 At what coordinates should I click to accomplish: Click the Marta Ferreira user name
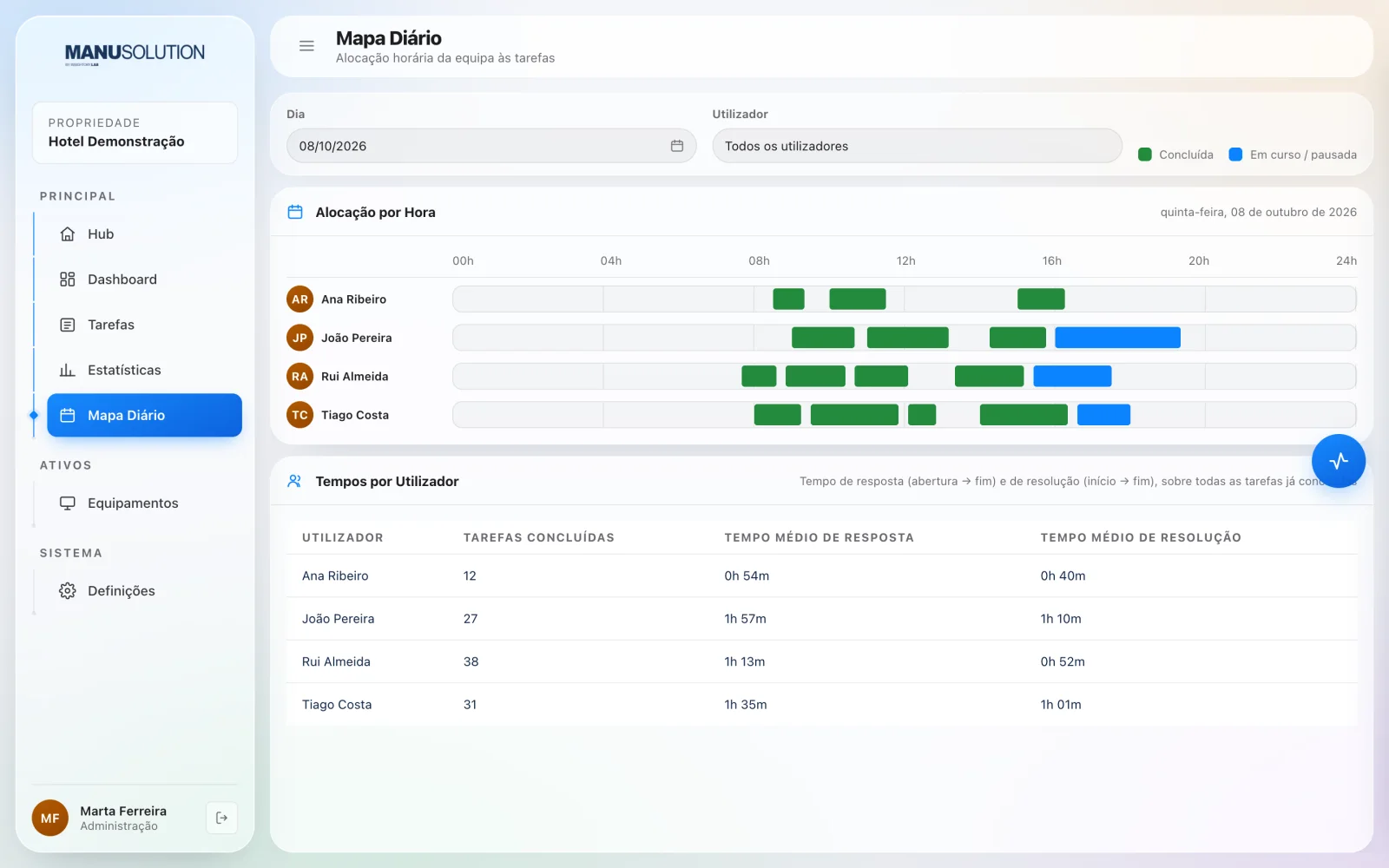coord(123,811)
